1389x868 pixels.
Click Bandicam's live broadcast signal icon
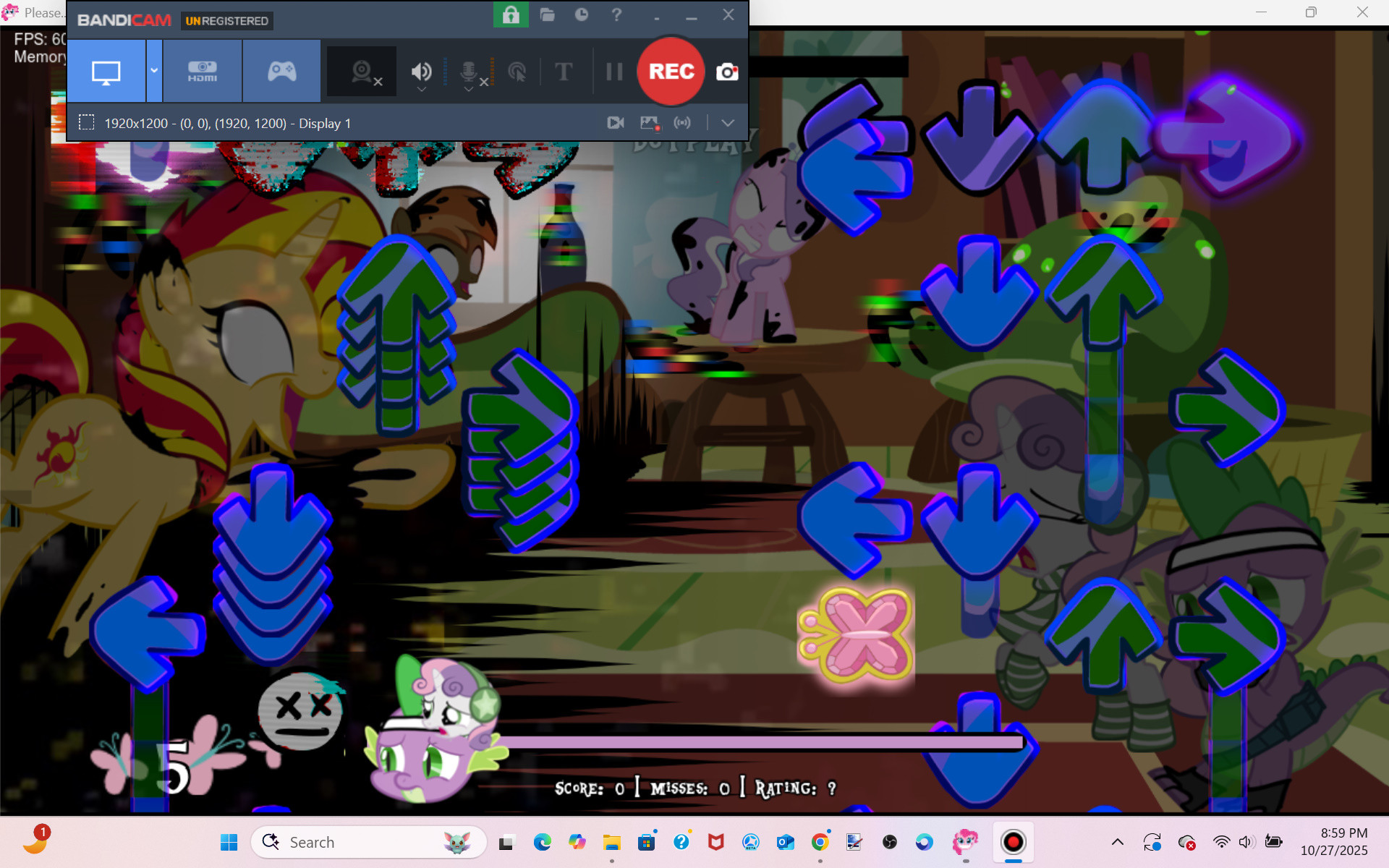click(x=682, y=123)
